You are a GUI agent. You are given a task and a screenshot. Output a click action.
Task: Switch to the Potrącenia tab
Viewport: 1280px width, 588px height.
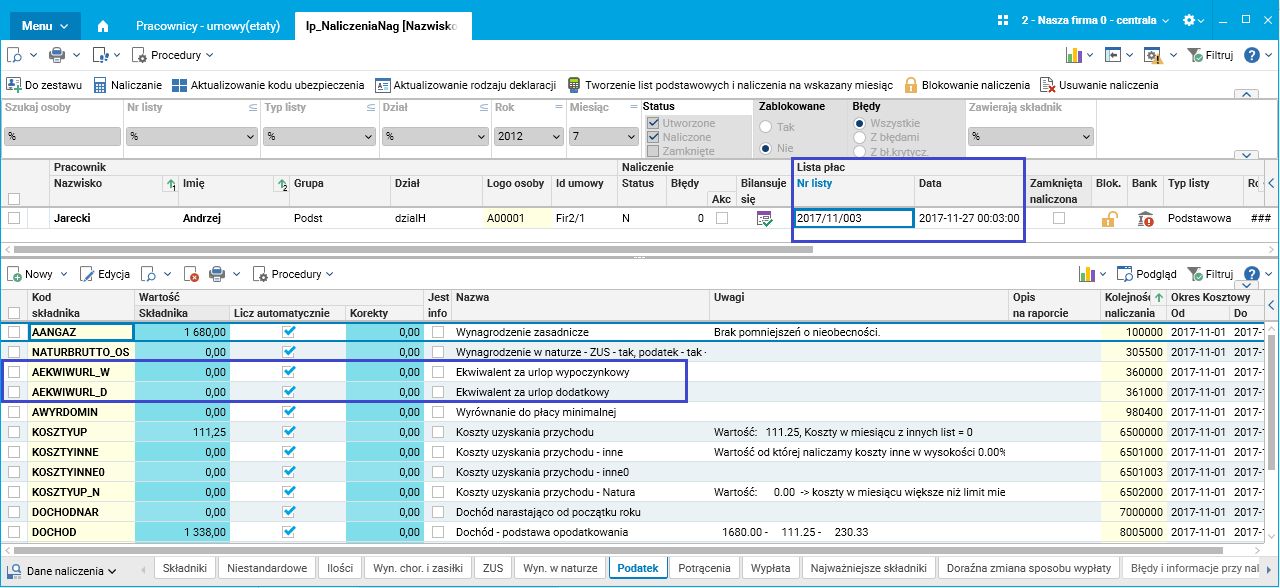(704, 568)
